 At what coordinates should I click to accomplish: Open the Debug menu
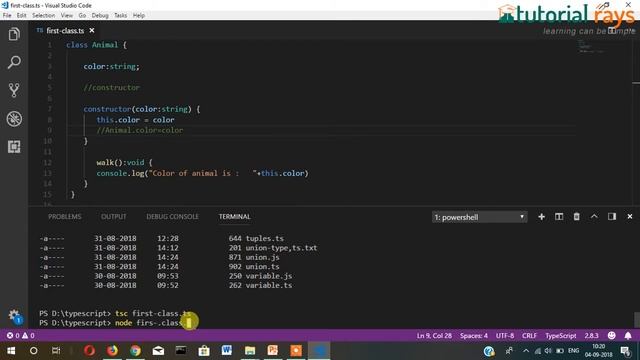(x=100, y=16)
